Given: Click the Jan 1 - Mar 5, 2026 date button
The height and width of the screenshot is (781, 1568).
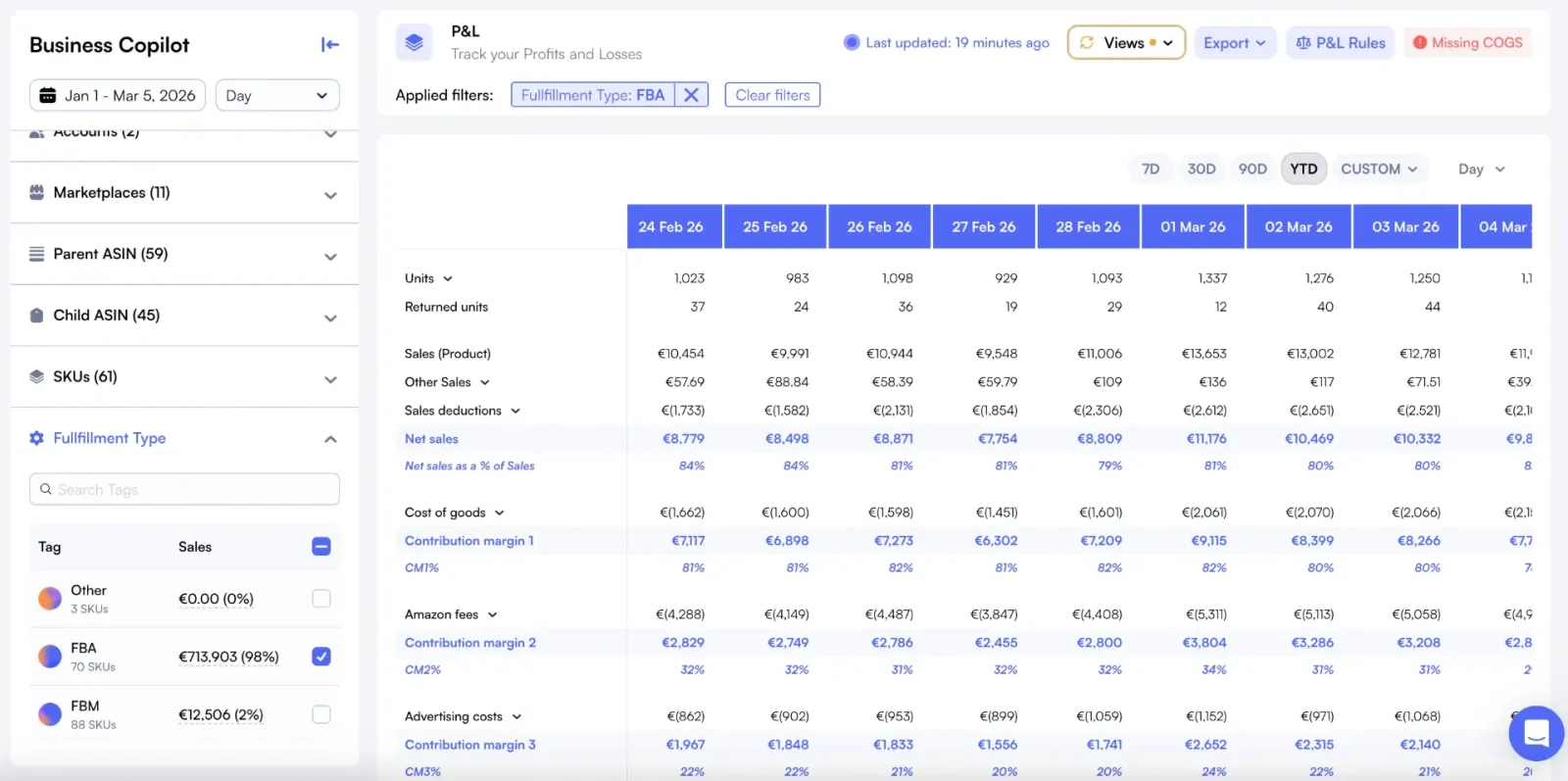Looking at the screenshot, I should click(x=118, y=95).
